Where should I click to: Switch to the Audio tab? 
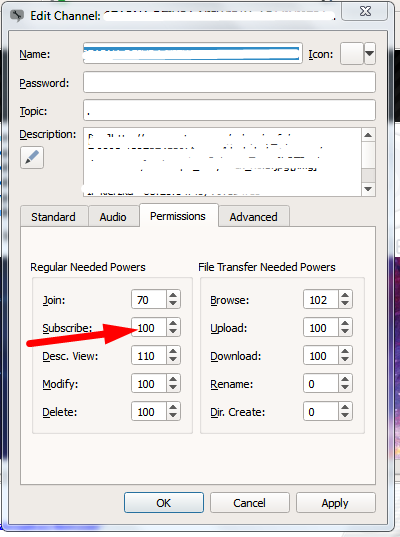pos(113,217)
